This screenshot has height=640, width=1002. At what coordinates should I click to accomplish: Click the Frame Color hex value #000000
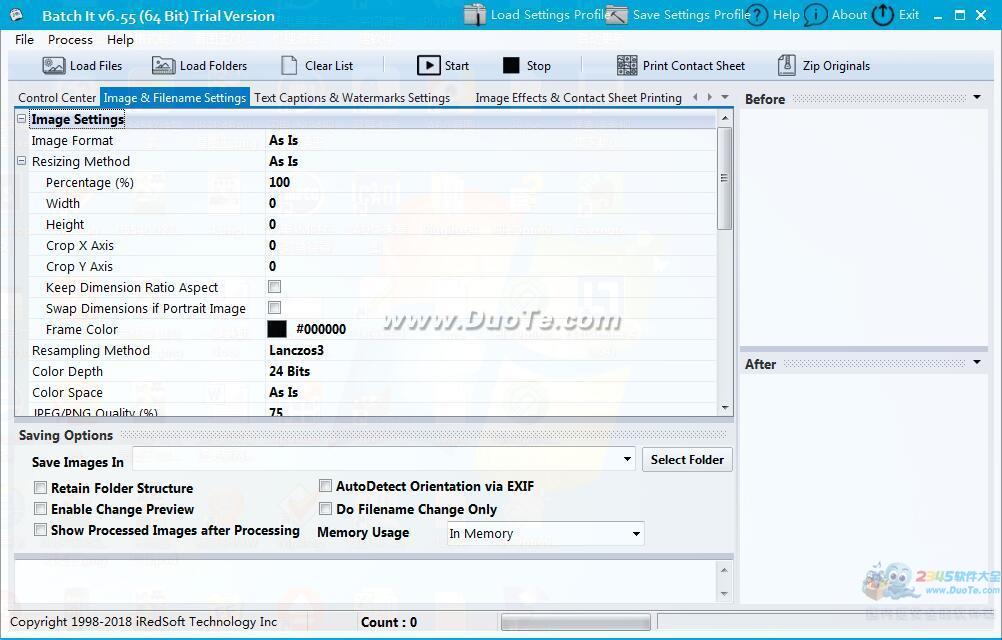click(x=321, y=329)
